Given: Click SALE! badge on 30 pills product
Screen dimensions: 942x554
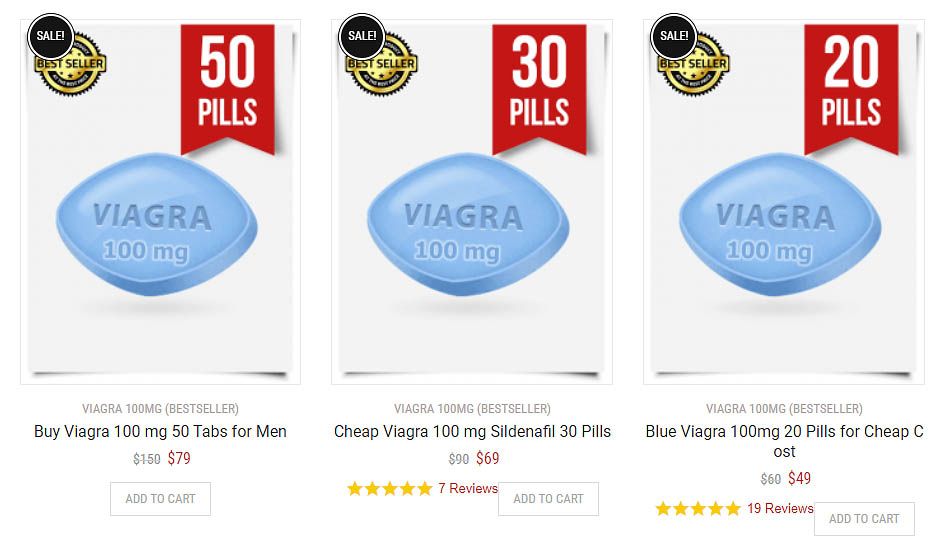Looking at the screenshot, I should click(362, 36).
